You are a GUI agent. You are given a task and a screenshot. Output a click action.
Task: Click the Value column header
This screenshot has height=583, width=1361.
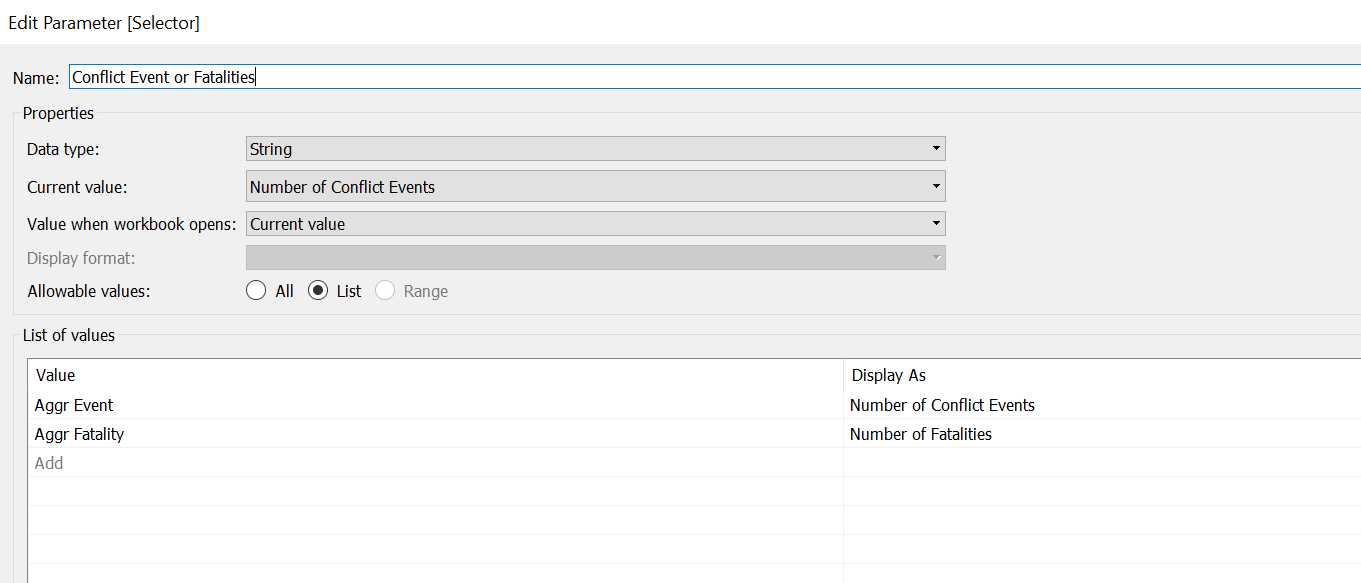(x=56, y=375)
